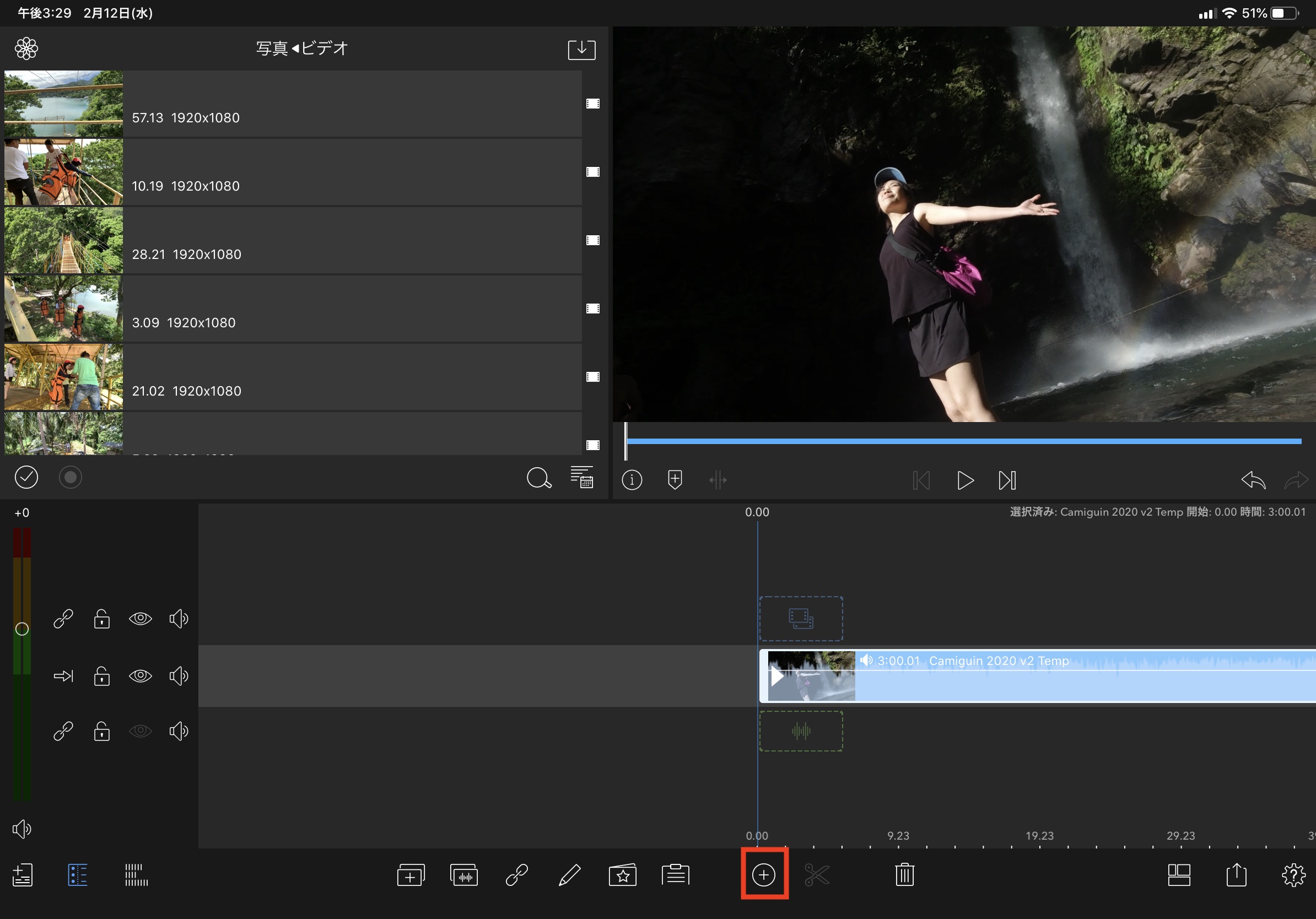This screenshot has height=919, width=1316.
Task: Open the star favorites clip icon
Action: coord(623,875)
